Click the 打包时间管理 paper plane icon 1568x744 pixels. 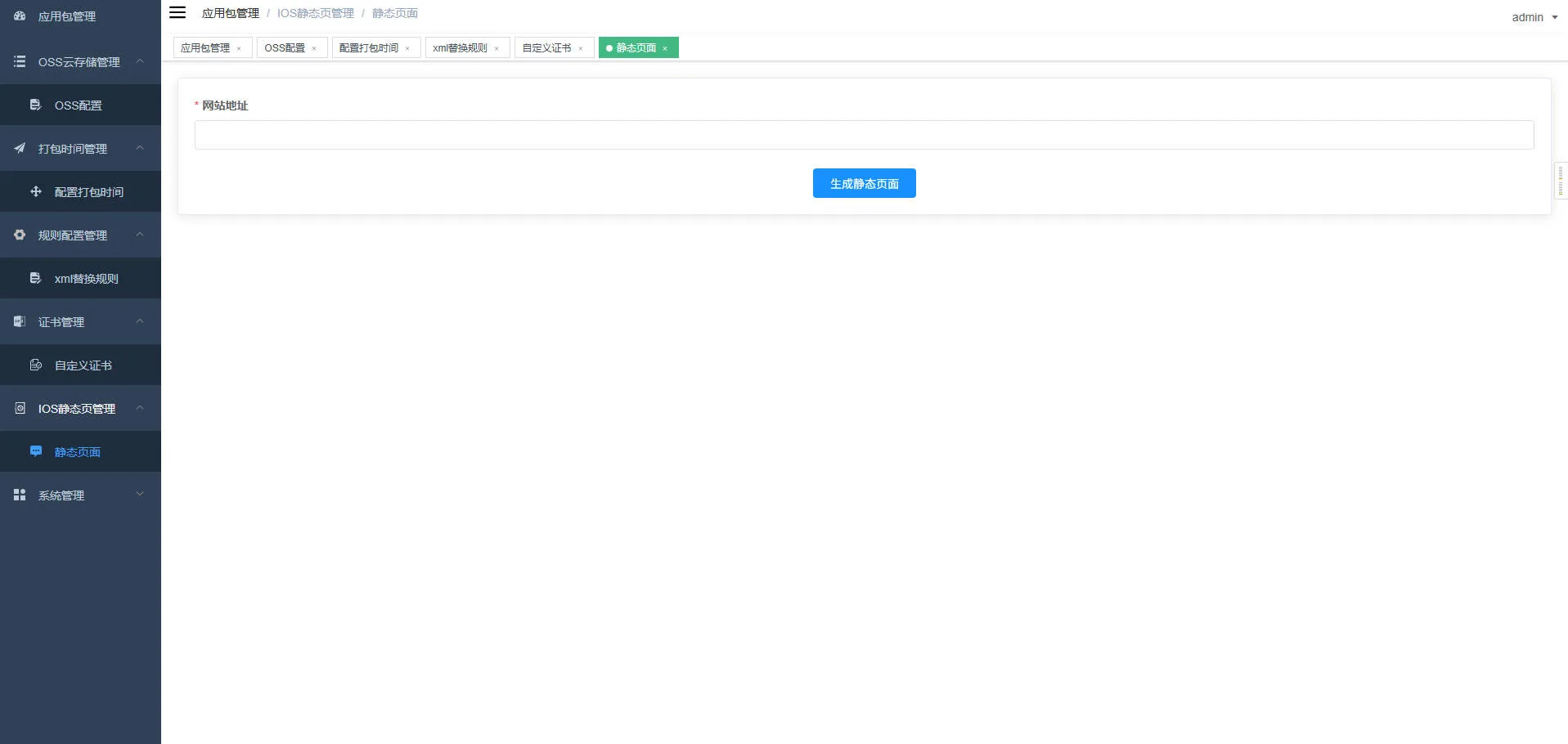pyautogui.click(x=20, y=149)
